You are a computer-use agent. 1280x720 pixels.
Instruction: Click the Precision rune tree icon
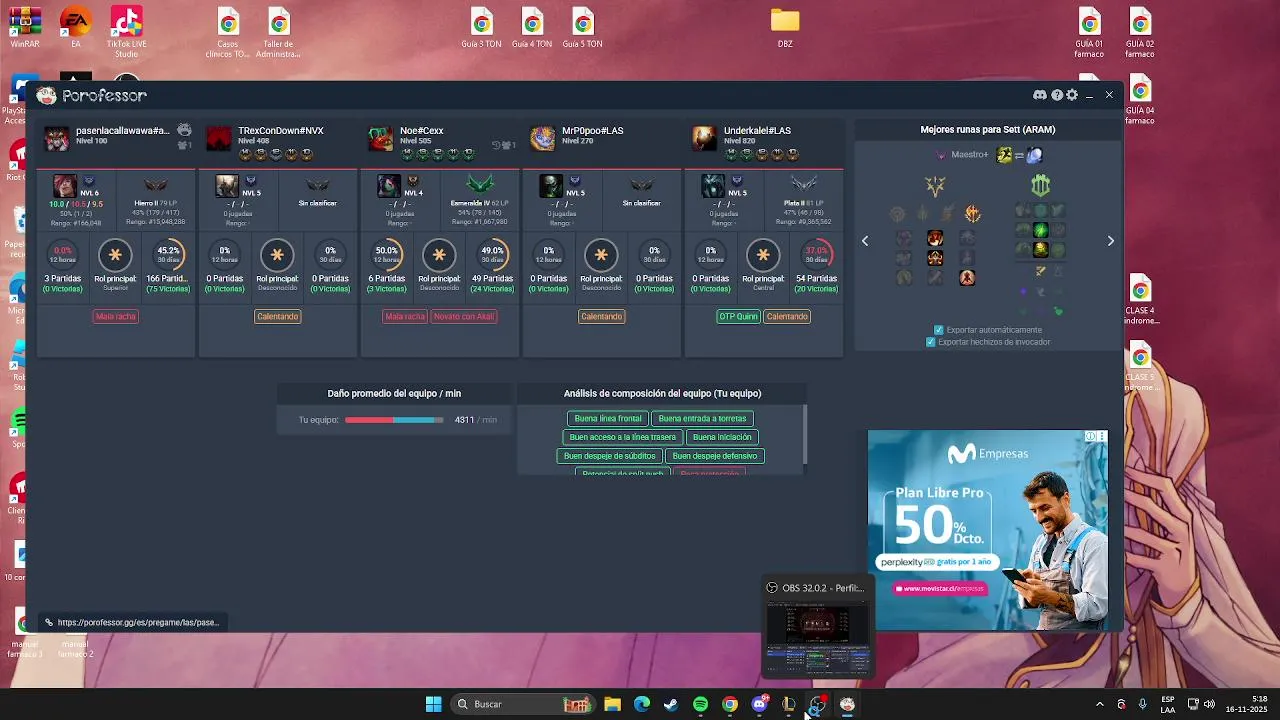935,186
